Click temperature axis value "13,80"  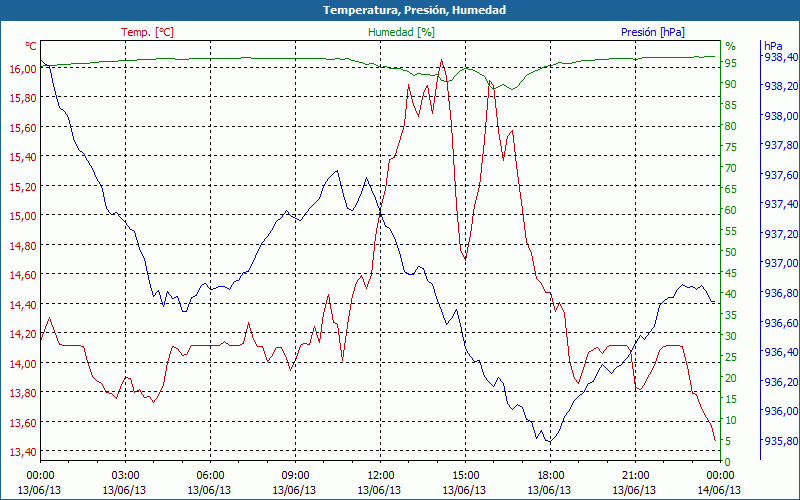tap(23, 393)
